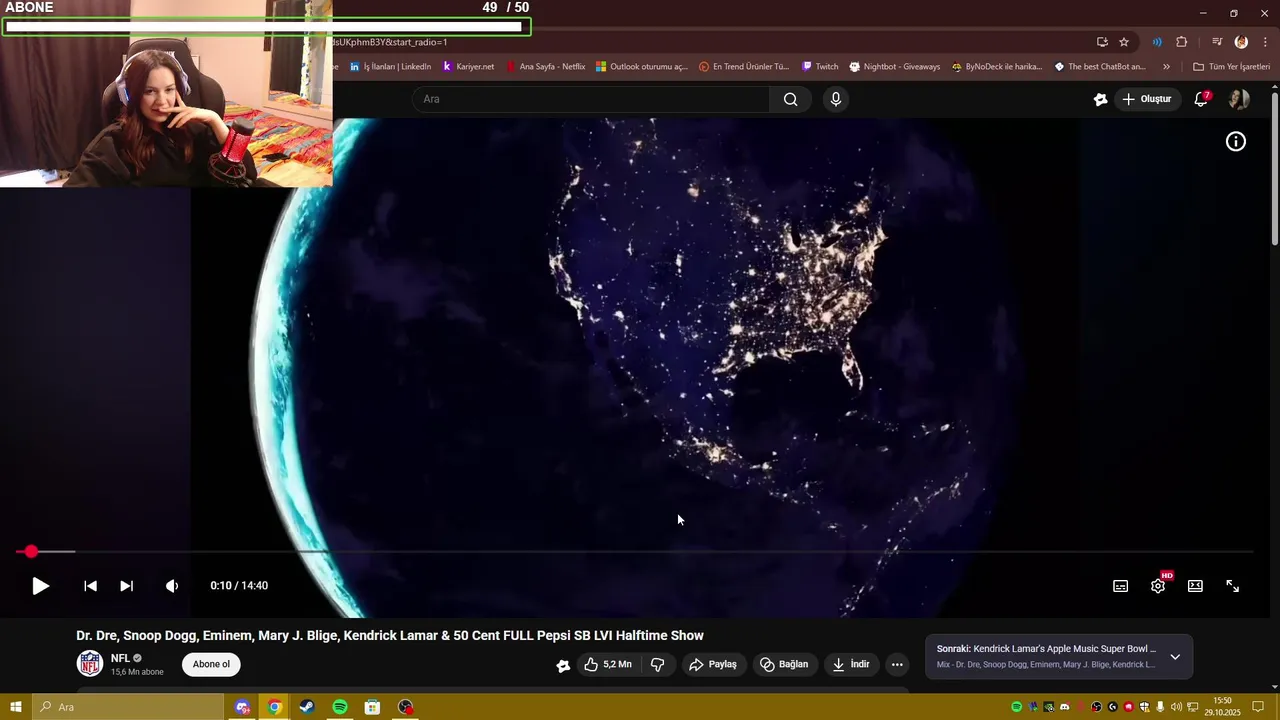Open the Chrome profile avatar
Screen dimensions: 1280x720
(x=1241, y=42)
